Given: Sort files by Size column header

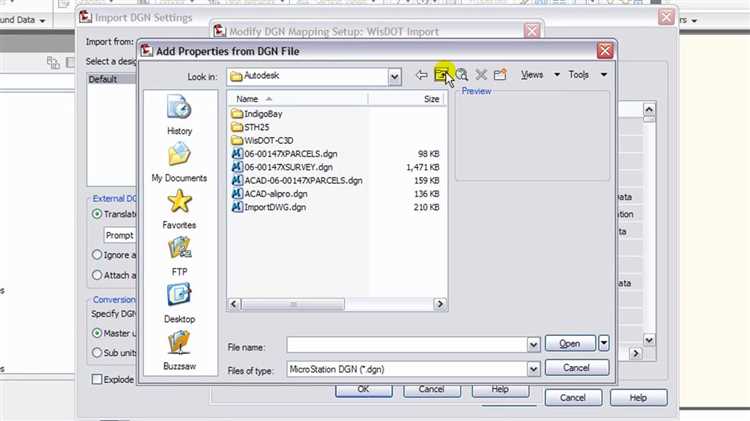Looking at the screenshot, I should coord(407,99).
